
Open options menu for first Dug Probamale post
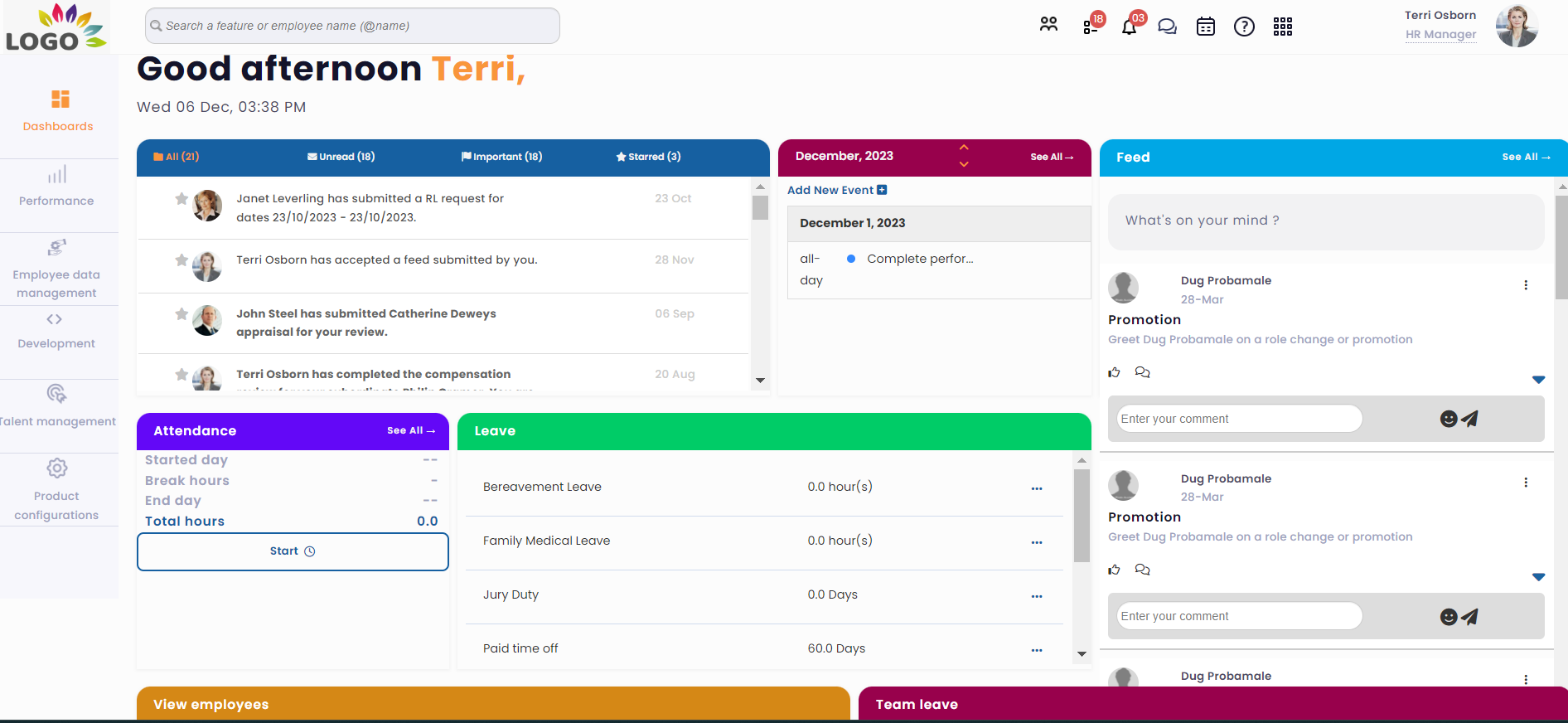tap(1526, 285)
